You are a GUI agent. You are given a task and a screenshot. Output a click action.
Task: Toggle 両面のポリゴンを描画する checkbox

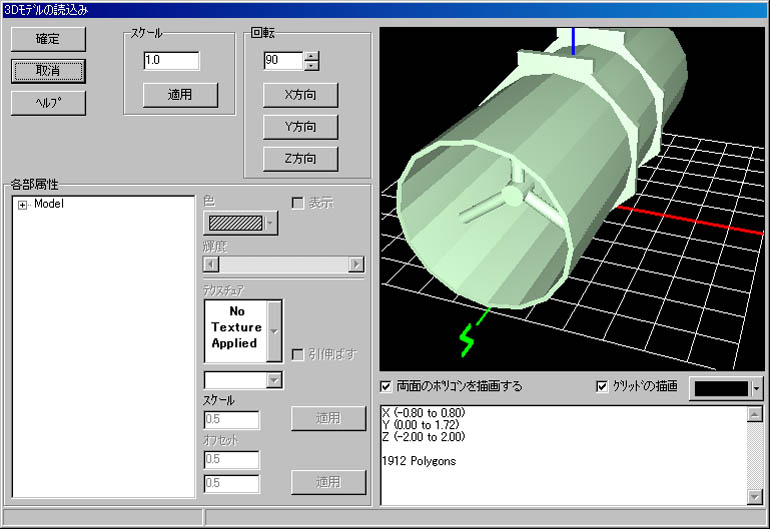(x=386, y=387)
